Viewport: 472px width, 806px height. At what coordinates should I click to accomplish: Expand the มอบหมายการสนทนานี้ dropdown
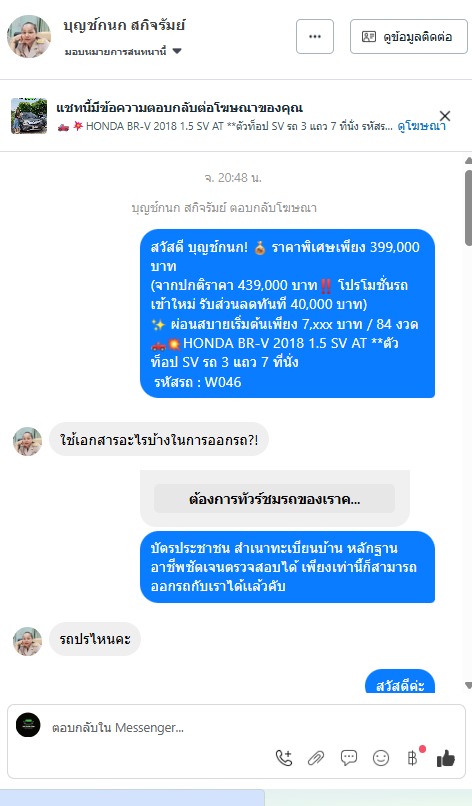click(123, 51)
